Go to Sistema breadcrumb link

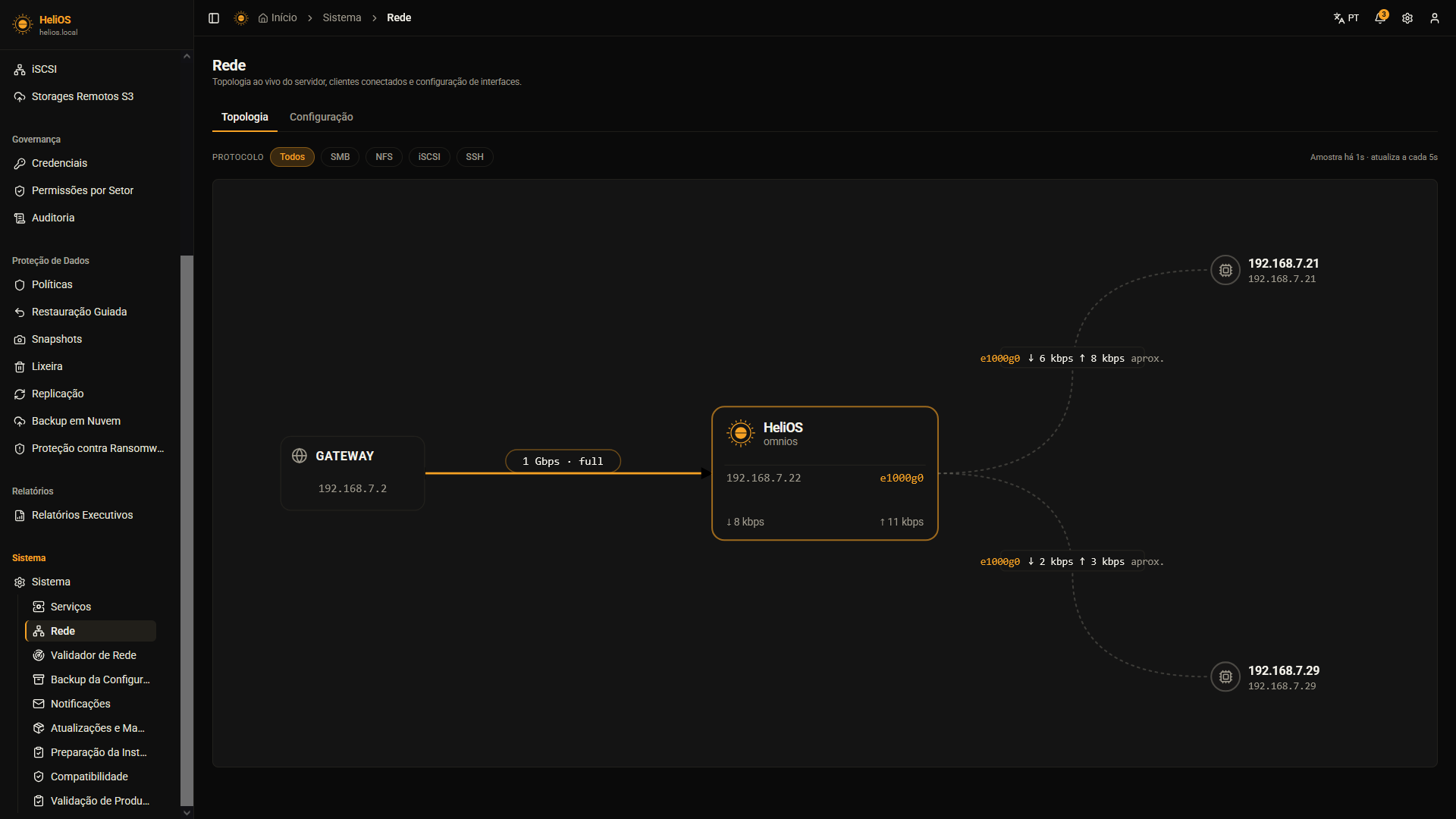(342, 18)
